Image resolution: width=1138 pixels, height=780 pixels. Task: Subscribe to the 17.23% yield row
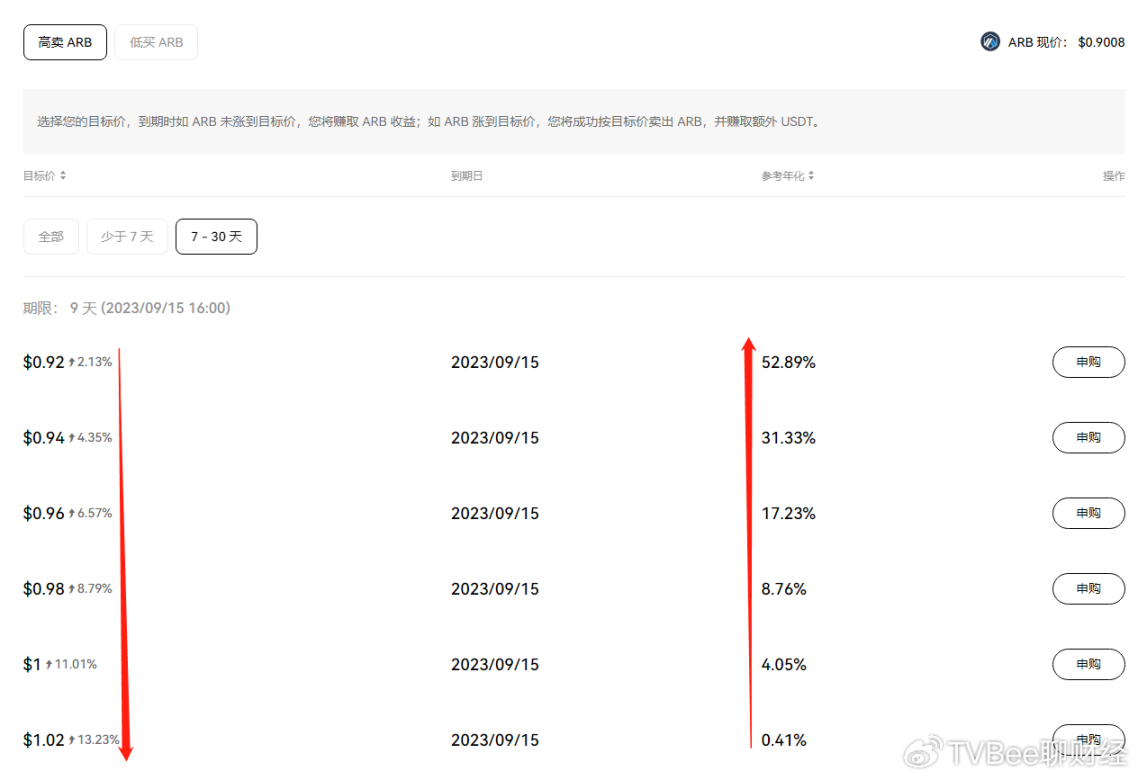(x=1088, y=513)
